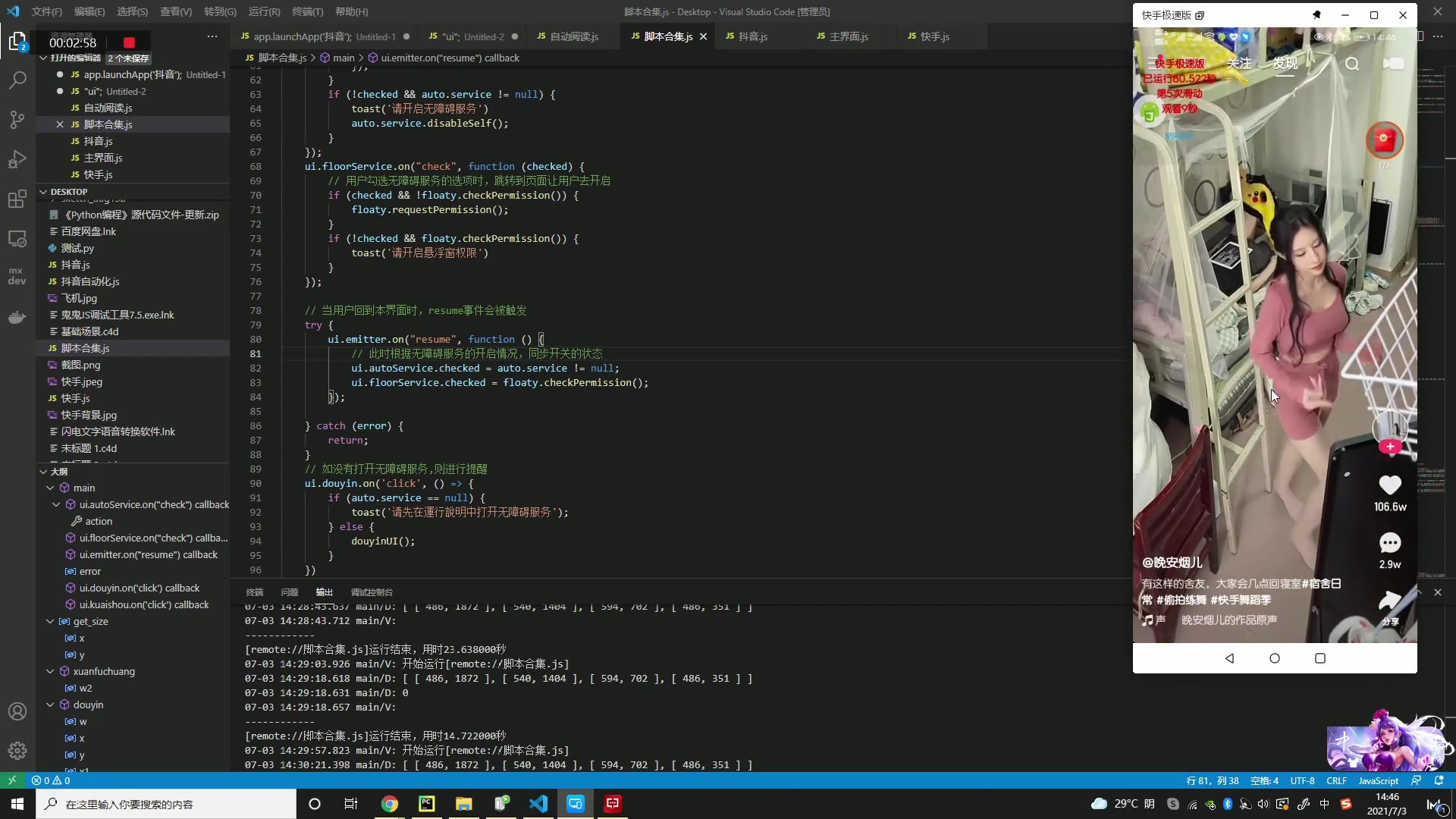Image resolution: width=1456 pixels, height=819 pixels.
Task: Collapse the douyin outline node
Action: pos(50,704)
